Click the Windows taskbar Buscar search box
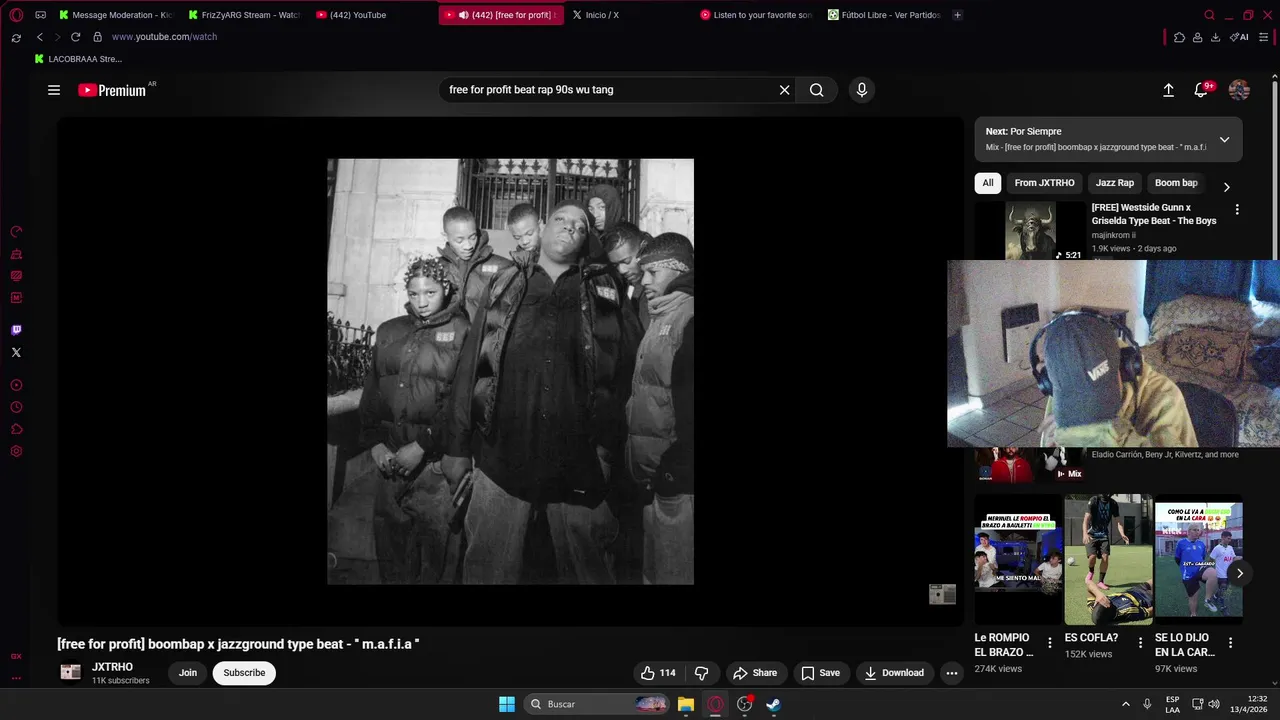Viewport: 1280px width, 720px height. 597,704
